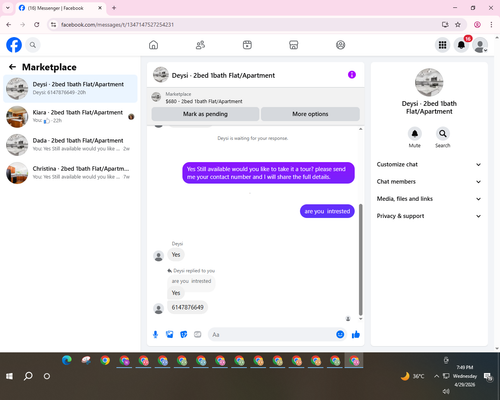Viewport: 500px width, 400px height.
Task: Click the browser reload button
Action: point(37,24)
